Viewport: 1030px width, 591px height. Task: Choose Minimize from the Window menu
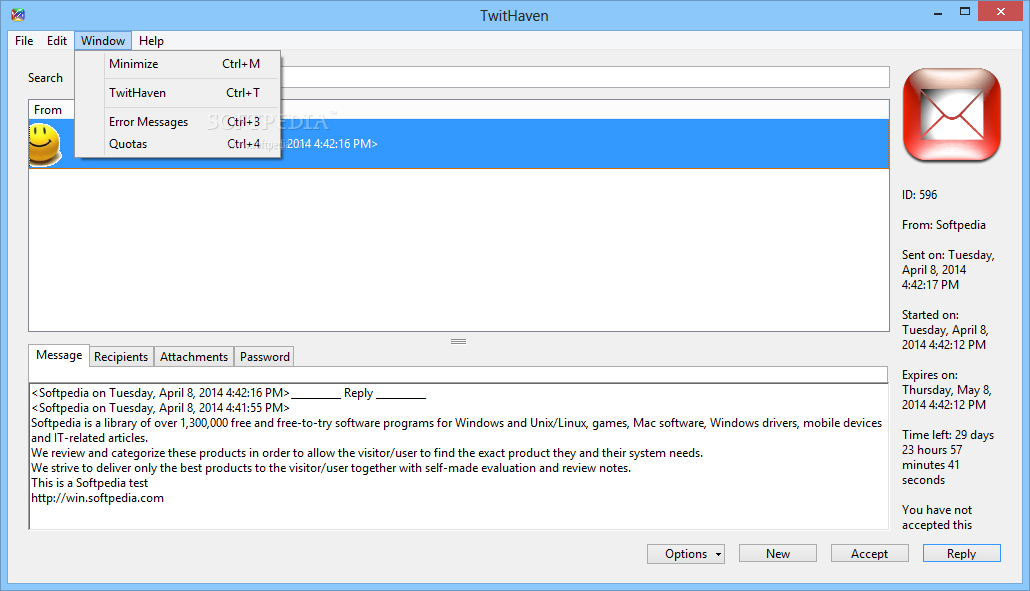[178, 64]
